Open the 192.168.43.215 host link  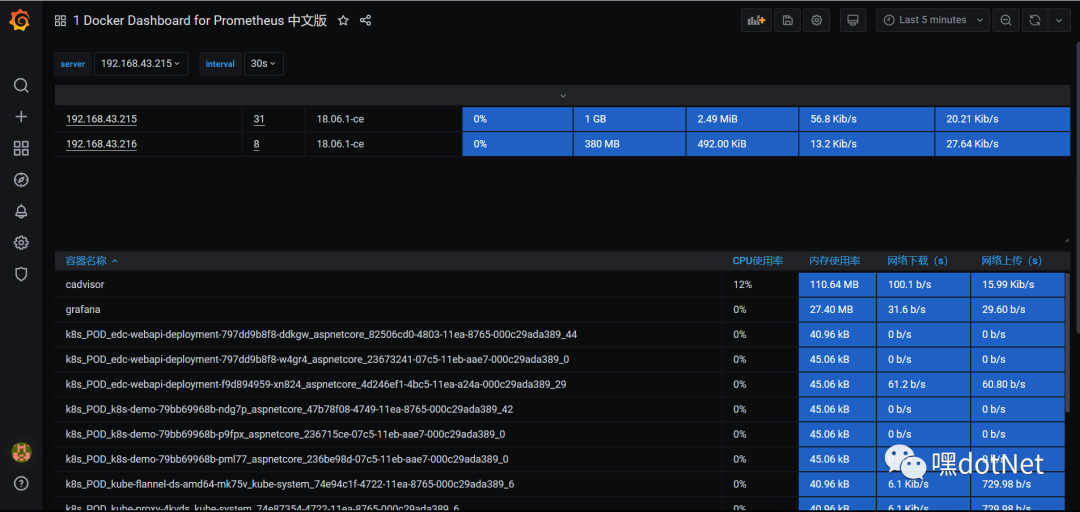(101, 119)
